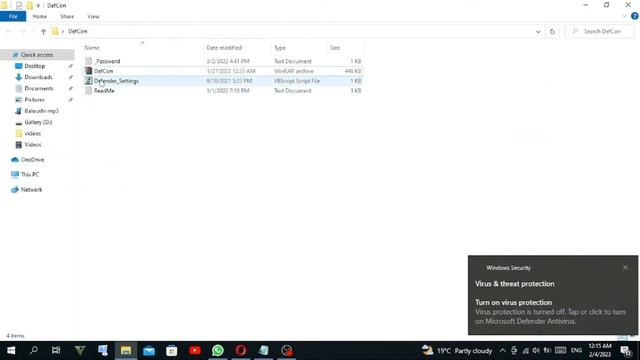This screenshot has width=640, height=360.
Task: Navigate forward in File Explorer
Action: (23, 31)
